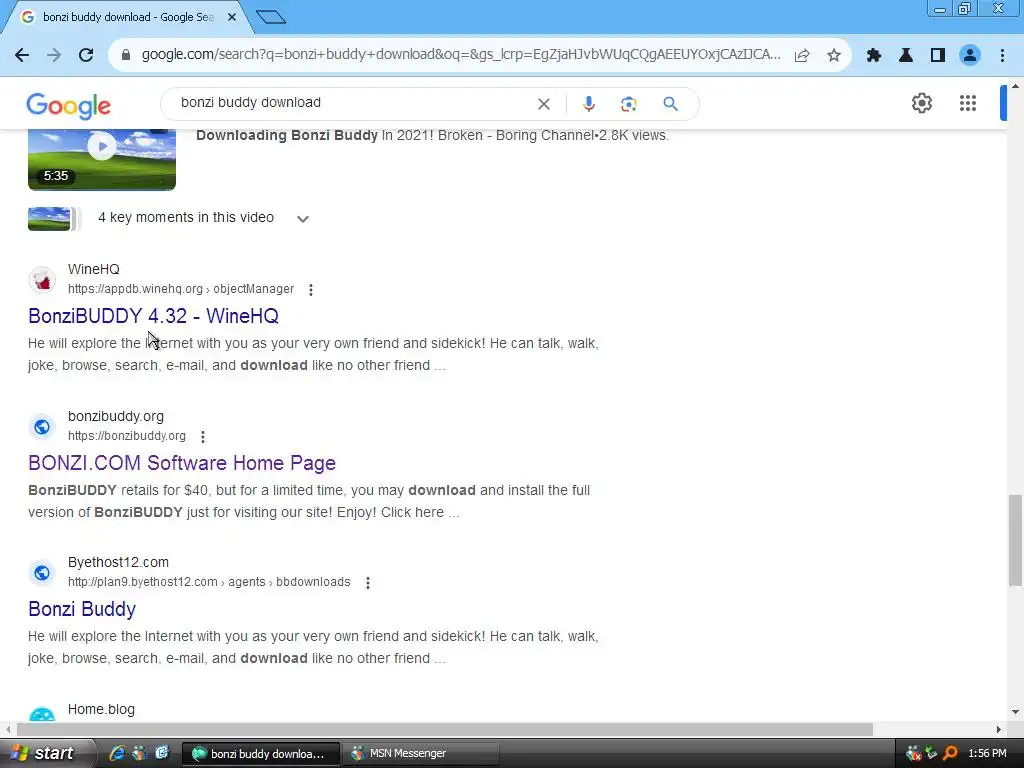The width and height of the screenshot is (1024, 768).
Task: Click the MSN Messenger tray icon
Action: tap(913, 754)
